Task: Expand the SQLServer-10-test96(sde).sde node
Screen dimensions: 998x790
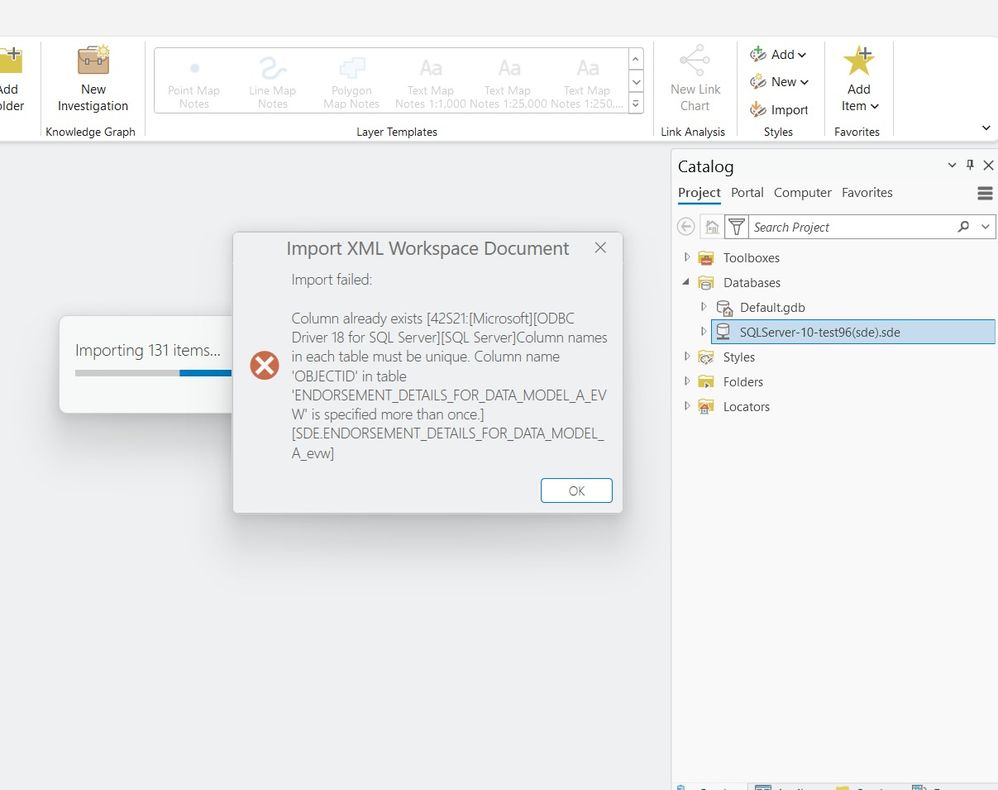Action: click(703, 332)
